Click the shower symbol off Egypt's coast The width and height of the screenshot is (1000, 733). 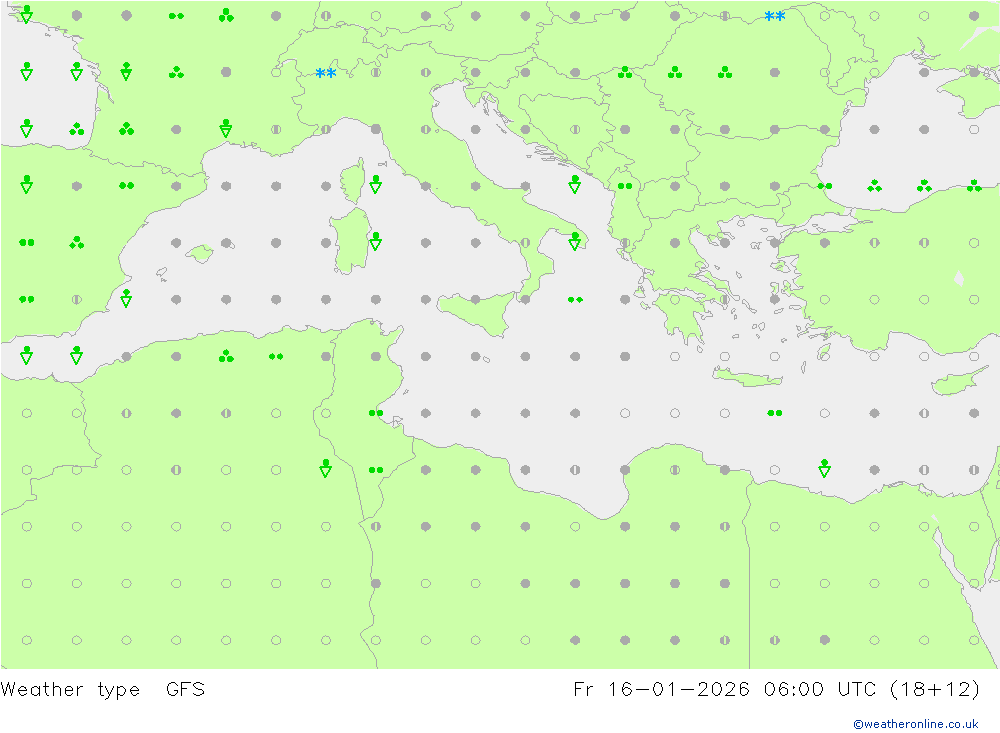[825, 468]
